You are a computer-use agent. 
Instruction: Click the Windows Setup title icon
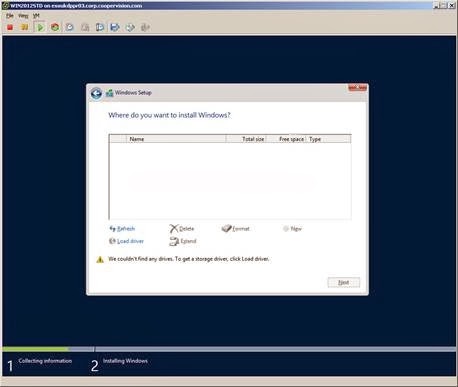click(109, 93)
